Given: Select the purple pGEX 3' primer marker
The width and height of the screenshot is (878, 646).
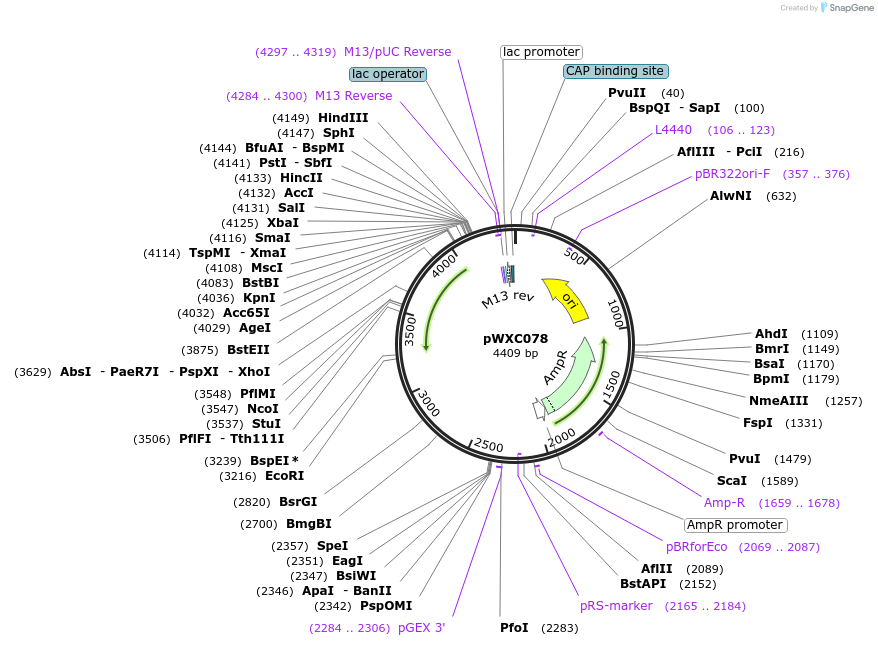Looking at the screenshot, I should 421,628.
